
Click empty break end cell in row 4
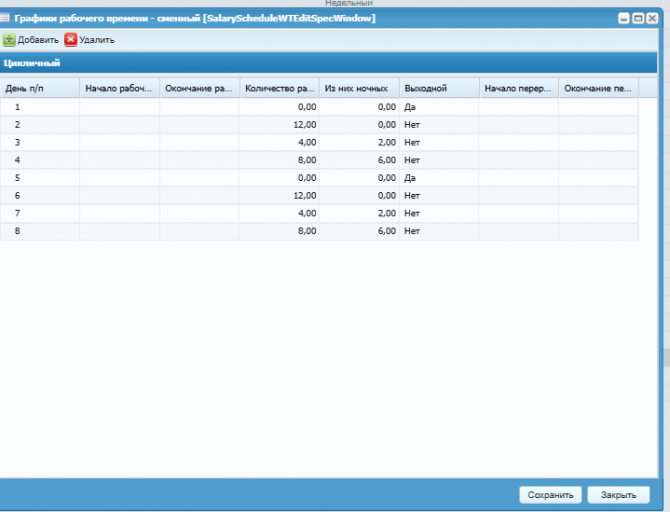click(598, 160)
